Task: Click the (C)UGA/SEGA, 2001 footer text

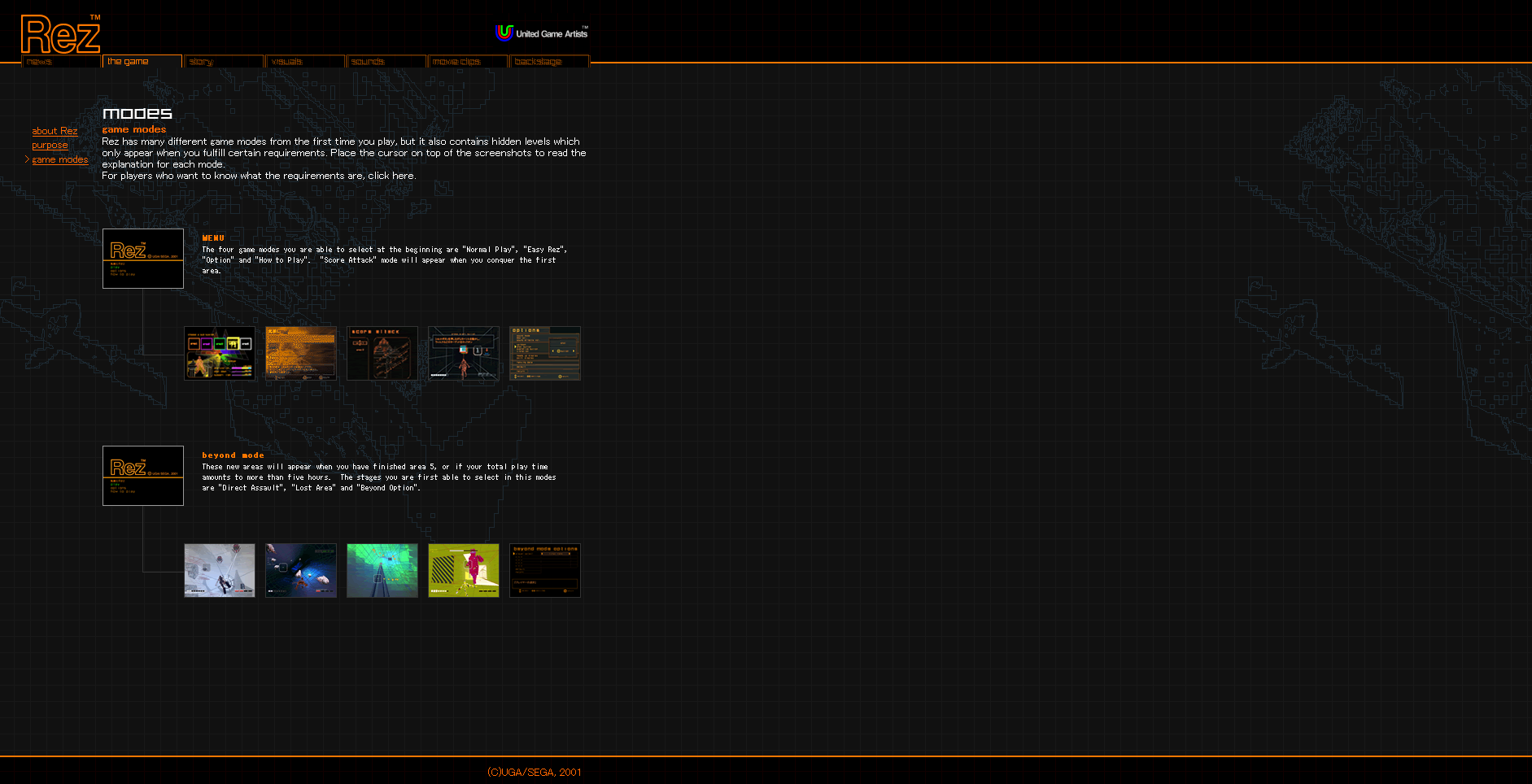Action: tap(535, 773)
